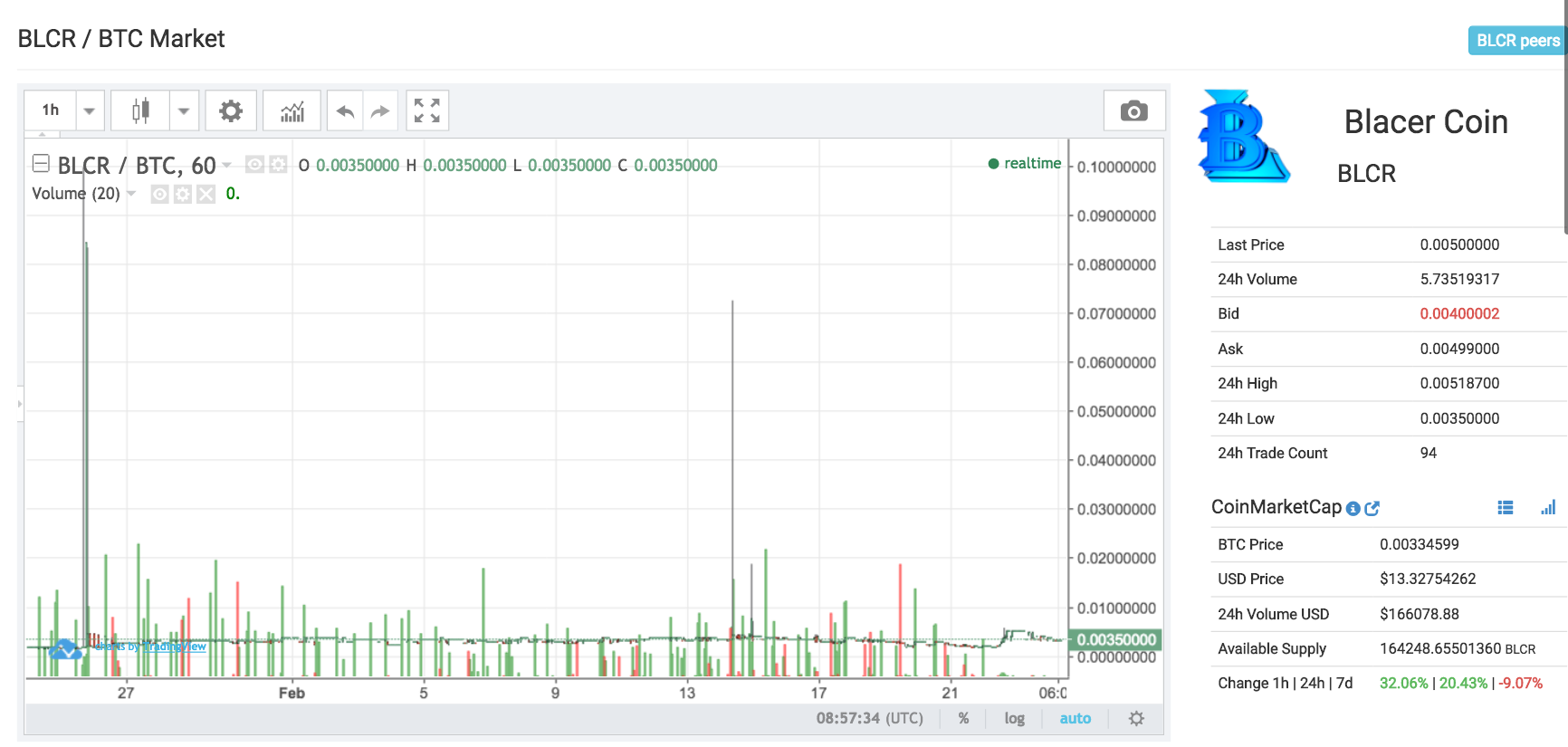The image size is (1568, 747).
Task: Toggle auto scale mode
Action: tap(1076, 718)
